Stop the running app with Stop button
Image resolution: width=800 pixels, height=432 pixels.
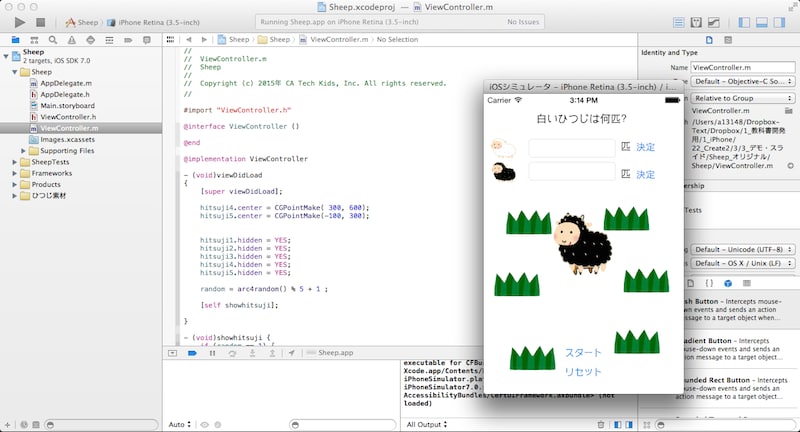click(39, 21)
